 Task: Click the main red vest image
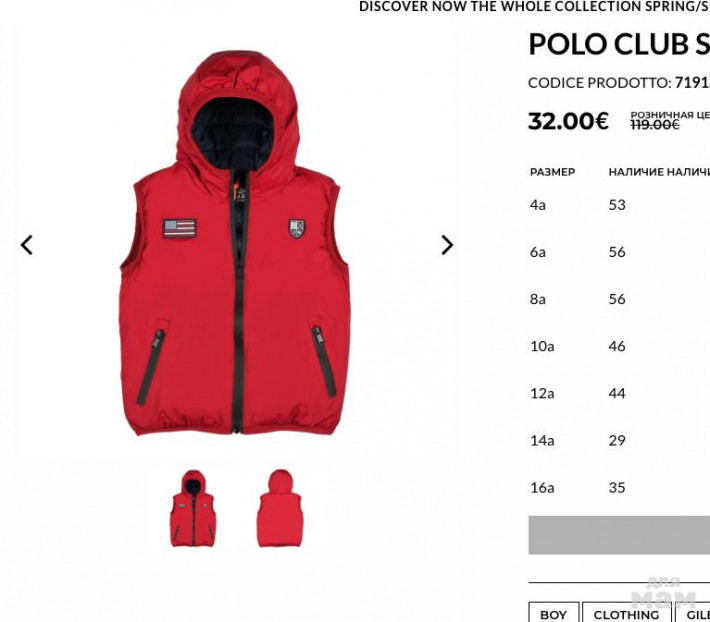coord(235,243)
